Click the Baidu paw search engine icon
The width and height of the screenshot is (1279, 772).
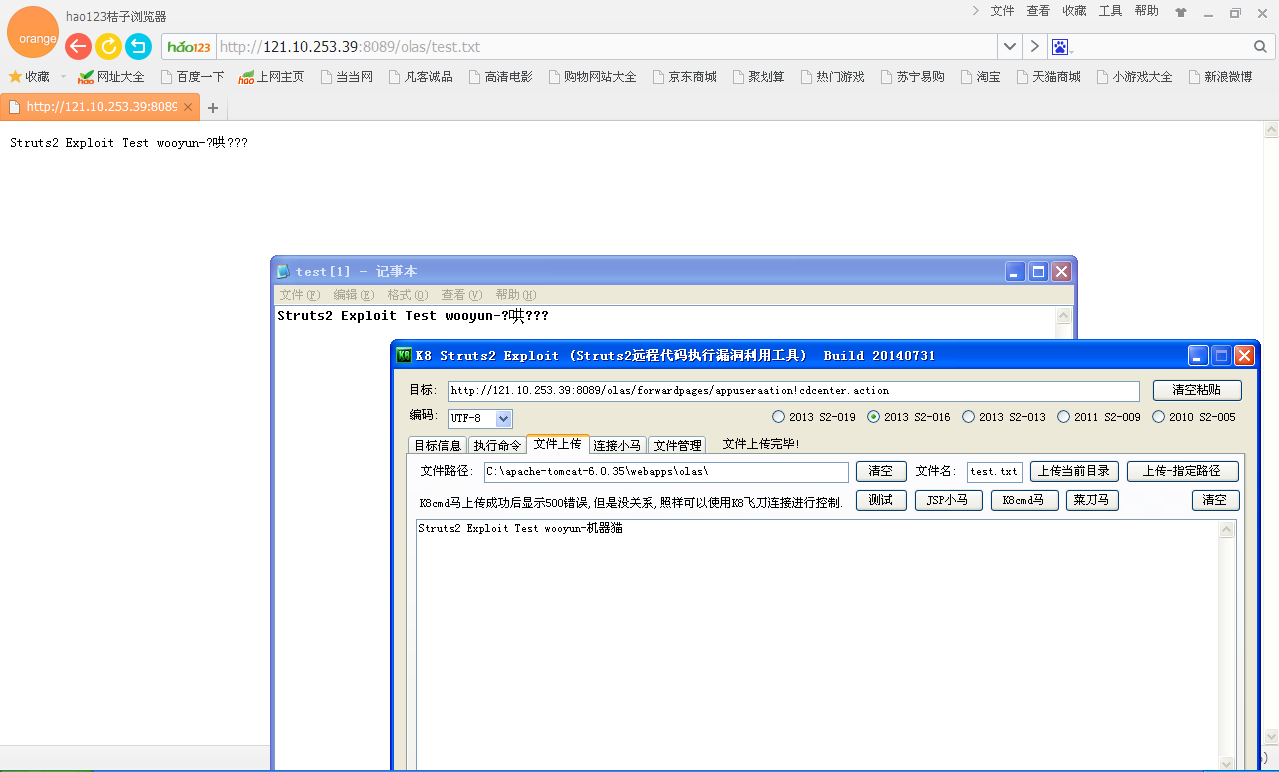(1061, 47)
